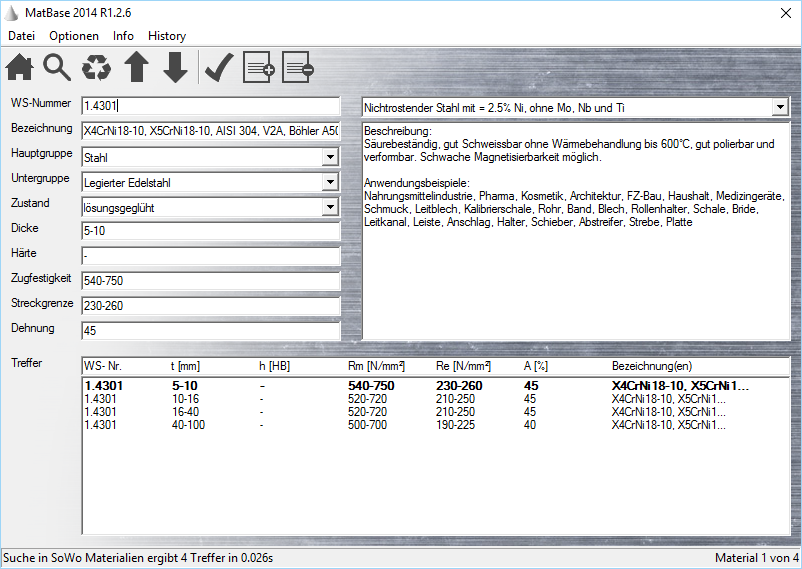Click the remove entry list-minus icon
802x569 pixels.
tap(298, 67)
